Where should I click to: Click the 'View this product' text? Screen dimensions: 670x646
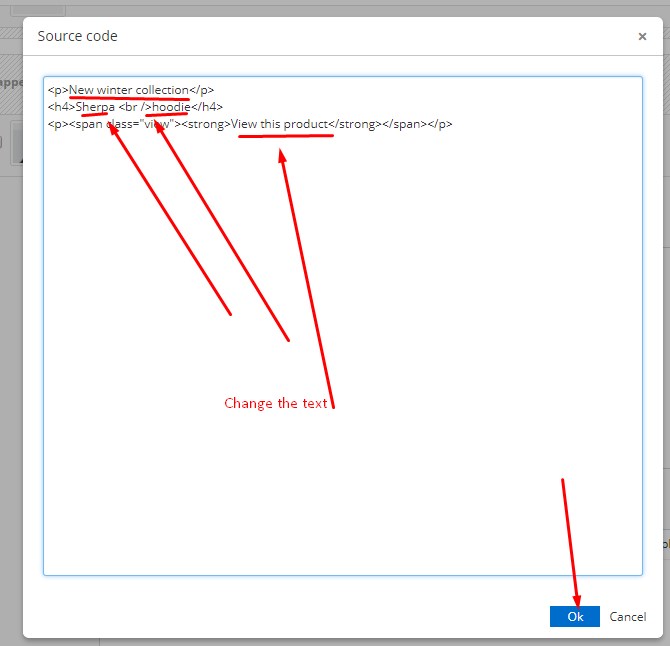(x=279, y=124)
